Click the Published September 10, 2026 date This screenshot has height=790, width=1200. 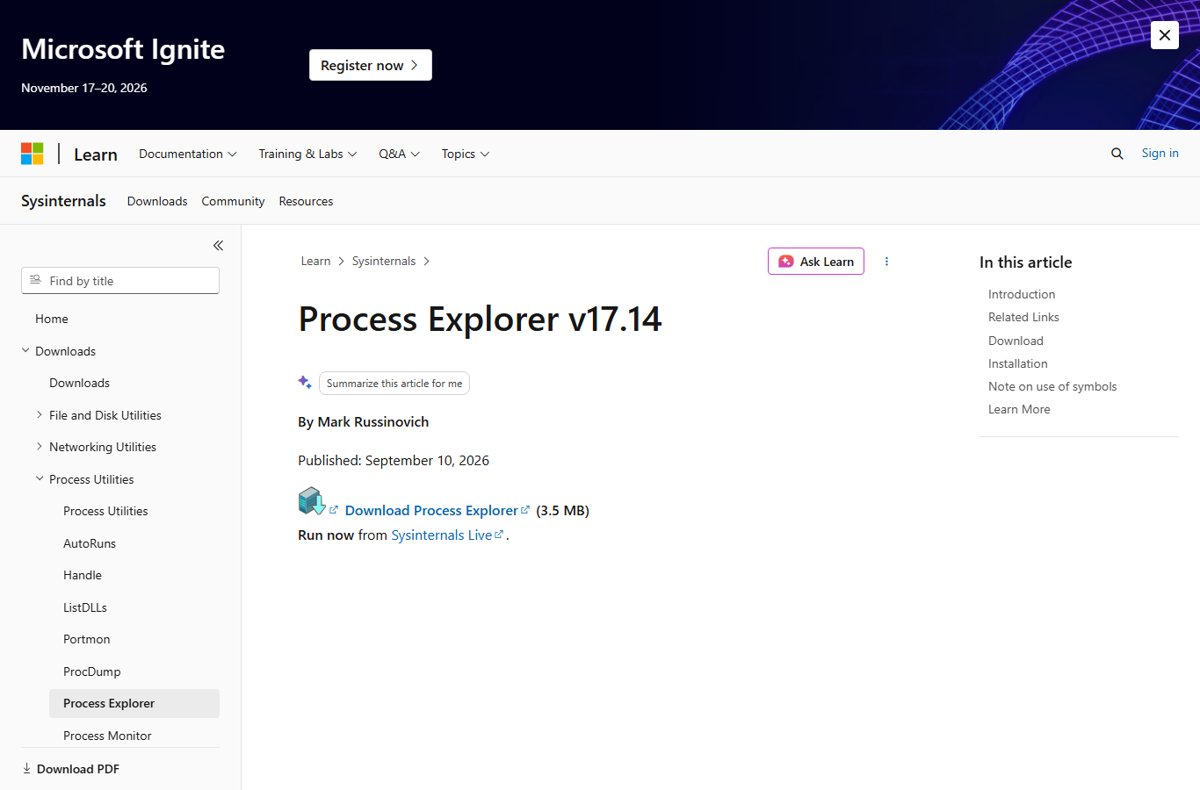[x=393, y=461]
